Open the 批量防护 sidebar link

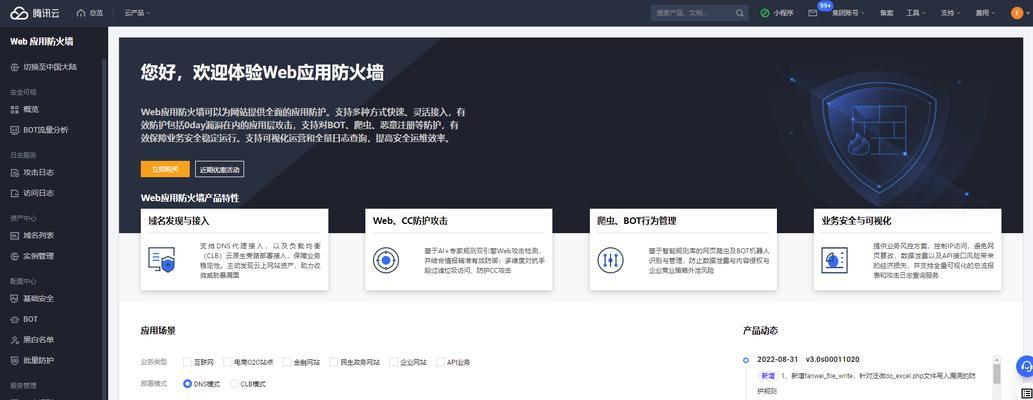pos(38,360)
